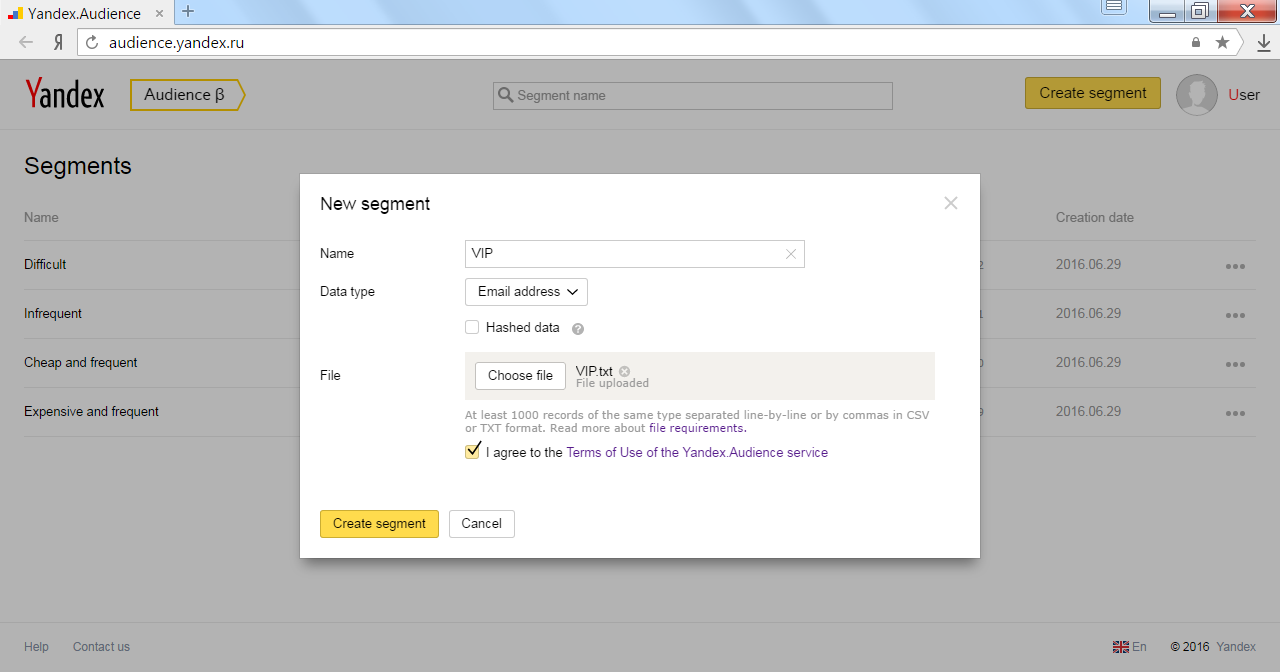Click the Choose file button

point(520,376)
